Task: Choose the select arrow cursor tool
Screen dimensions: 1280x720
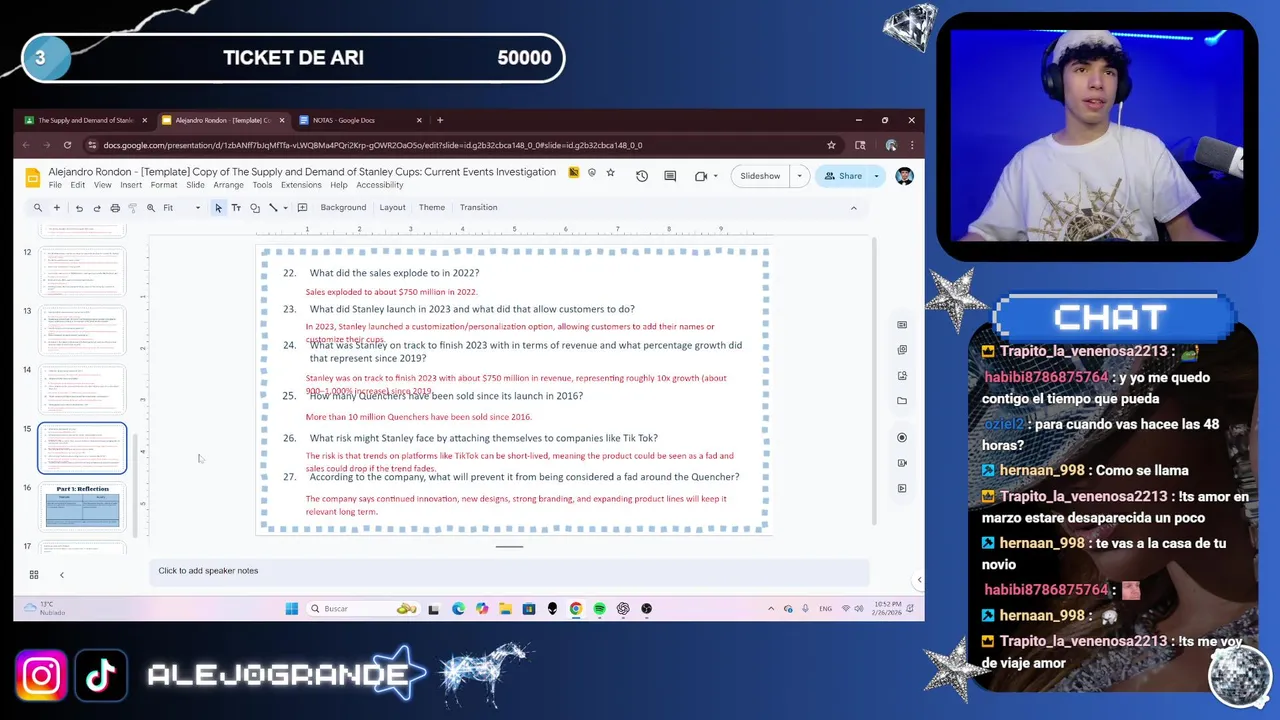Action: coord(218,208)
